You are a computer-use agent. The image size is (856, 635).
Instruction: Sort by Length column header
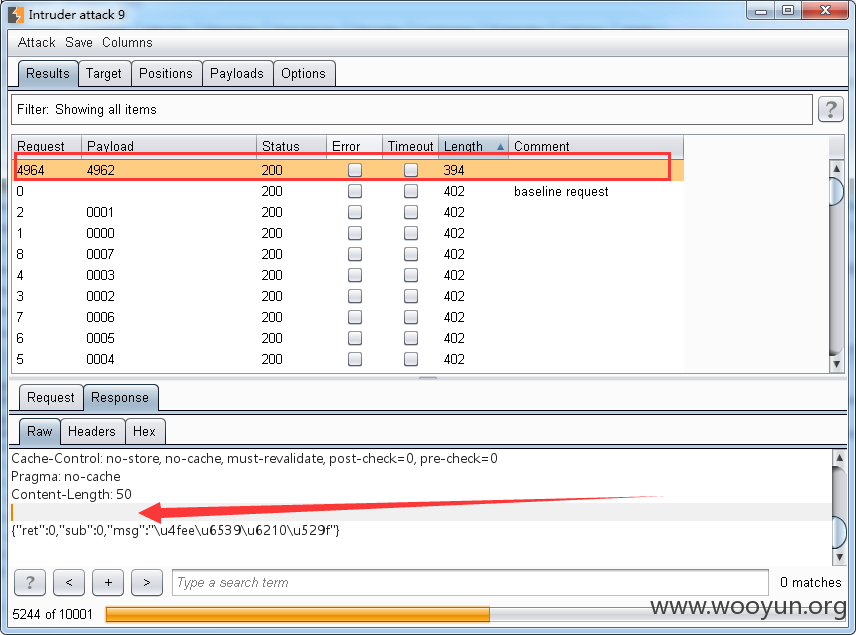click(x=473, y=146)
